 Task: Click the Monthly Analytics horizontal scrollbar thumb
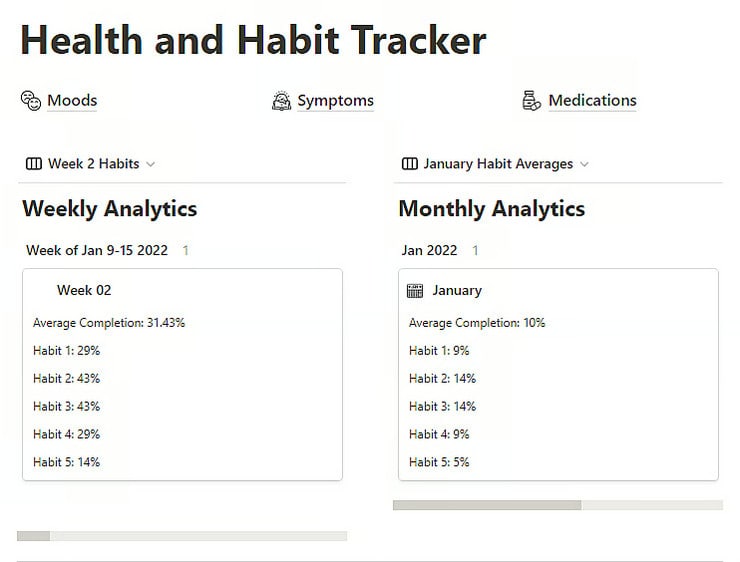487,505
